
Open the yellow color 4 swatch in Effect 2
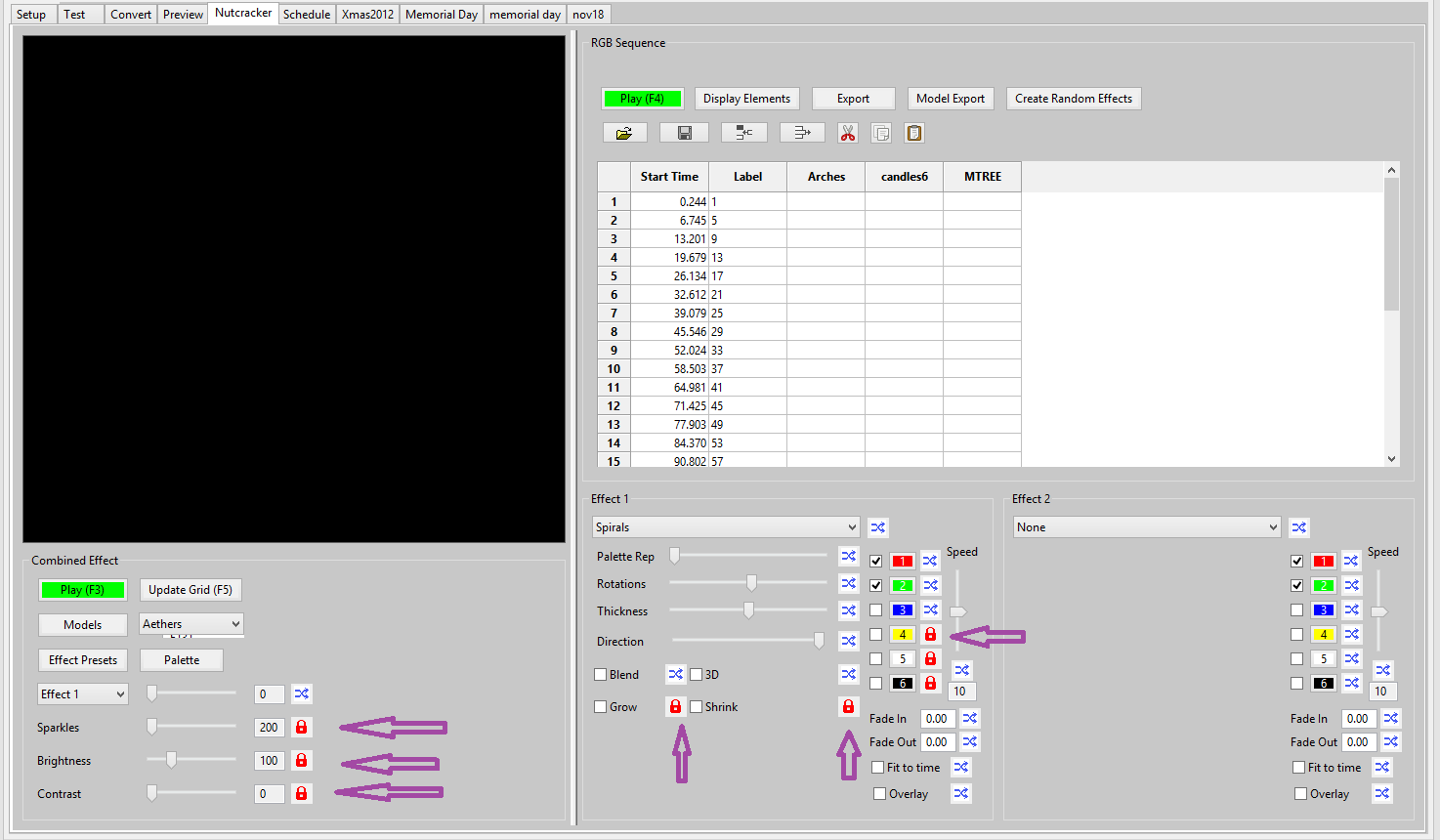point(1323,634)
